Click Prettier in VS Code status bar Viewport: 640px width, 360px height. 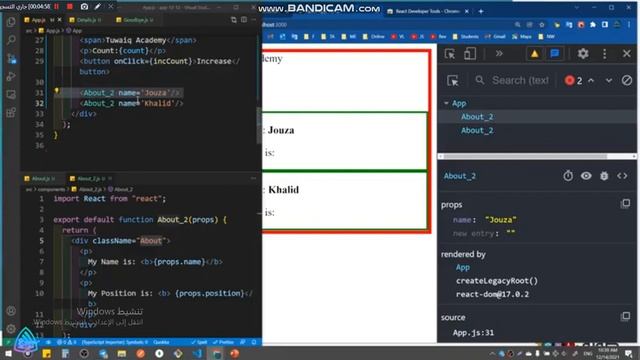pos(223,342)
